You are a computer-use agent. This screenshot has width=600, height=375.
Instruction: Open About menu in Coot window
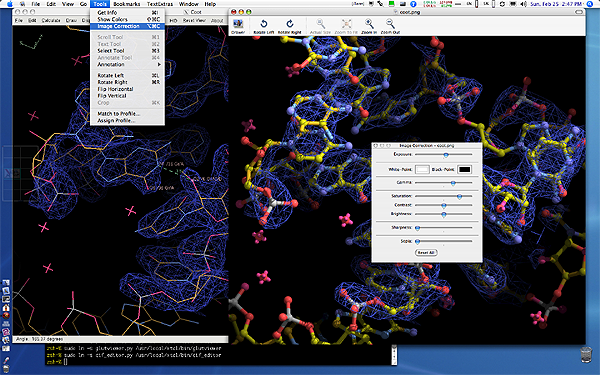tap(217, 20)
